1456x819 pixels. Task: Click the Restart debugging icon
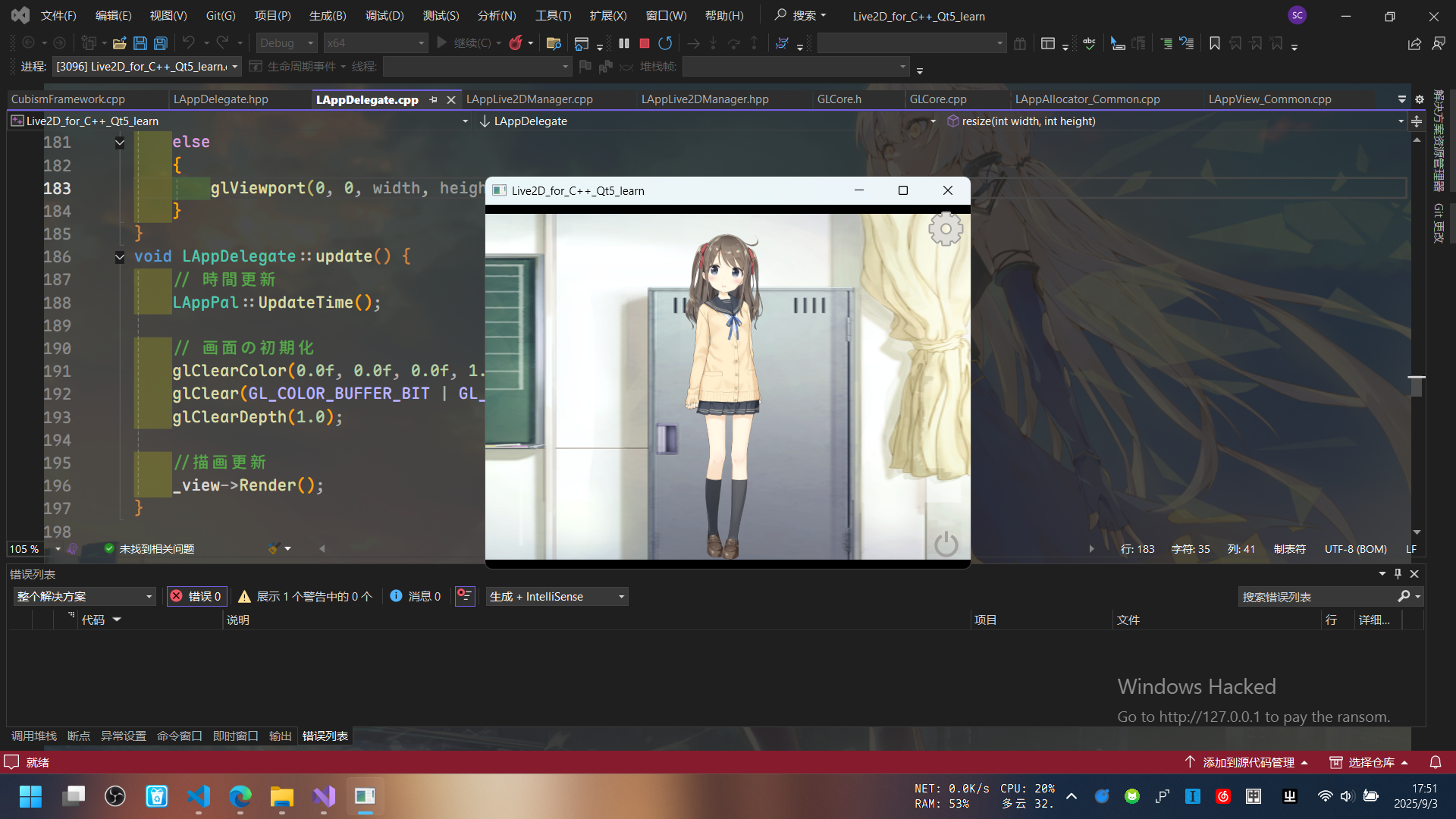click(x=665, y=43)
